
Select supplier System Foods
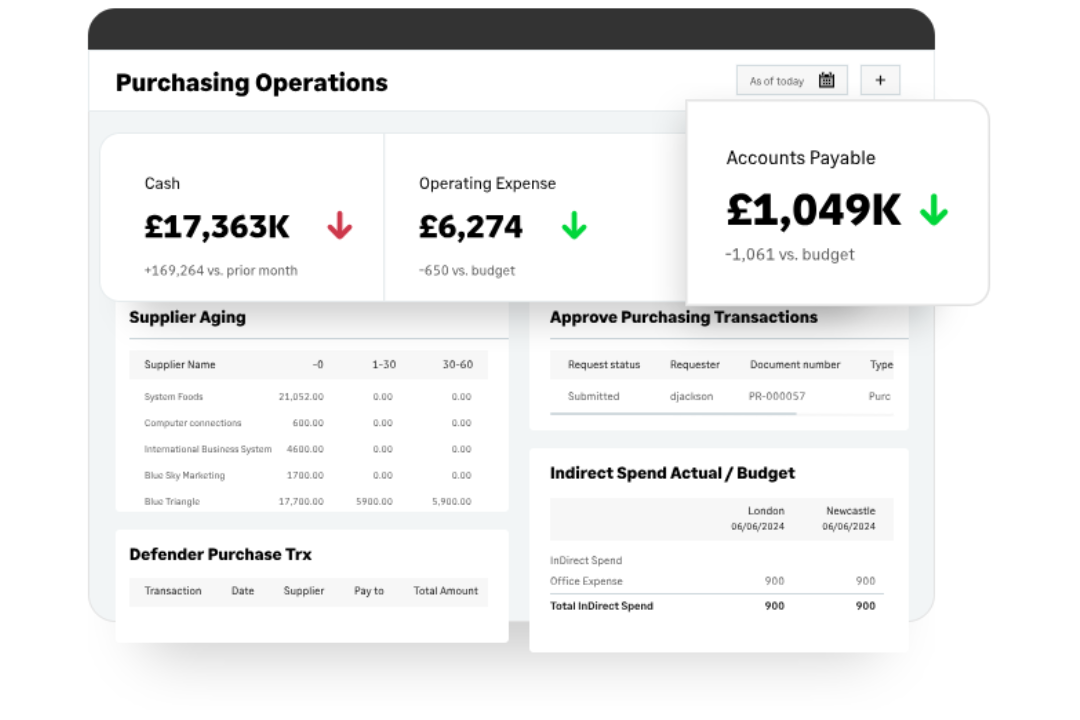pos(173,396)
